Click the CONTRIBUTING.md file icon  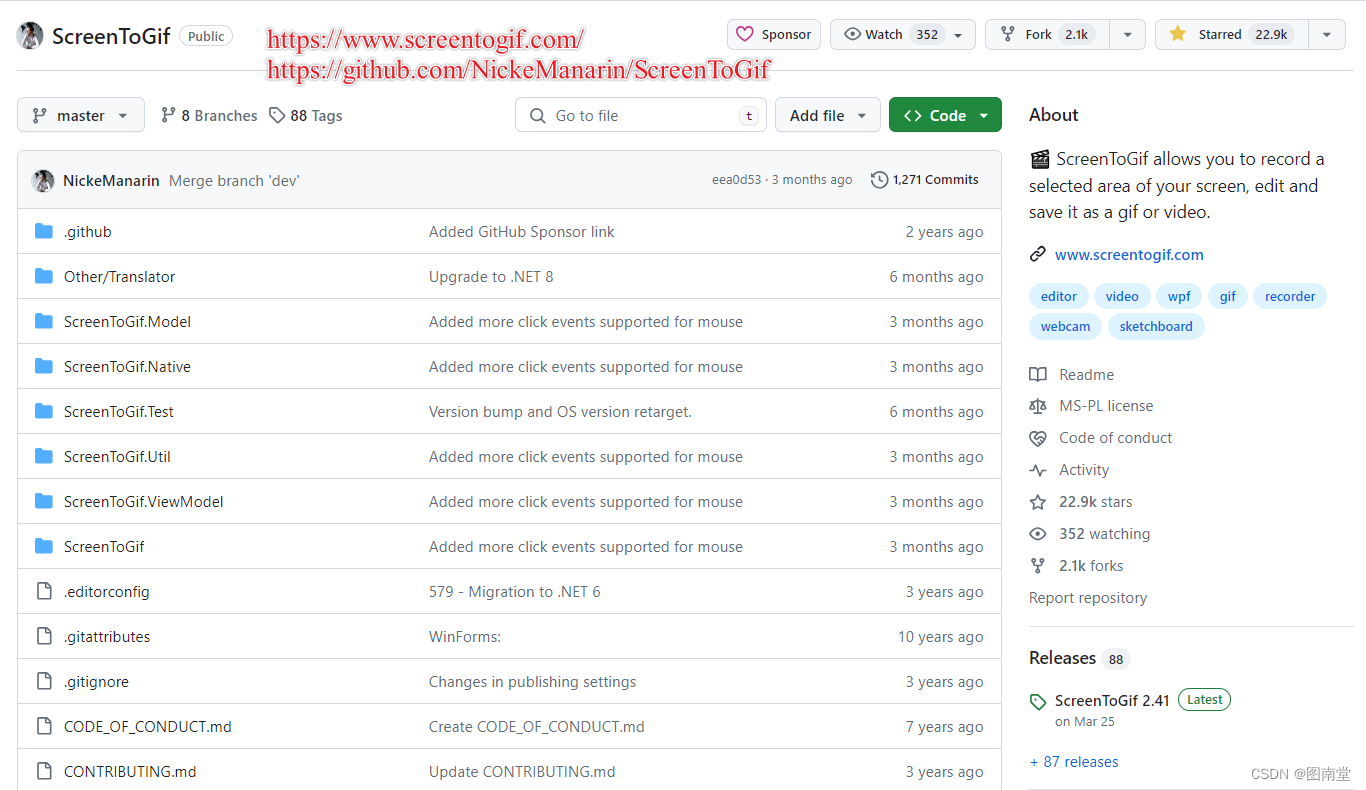coord(44,771)
